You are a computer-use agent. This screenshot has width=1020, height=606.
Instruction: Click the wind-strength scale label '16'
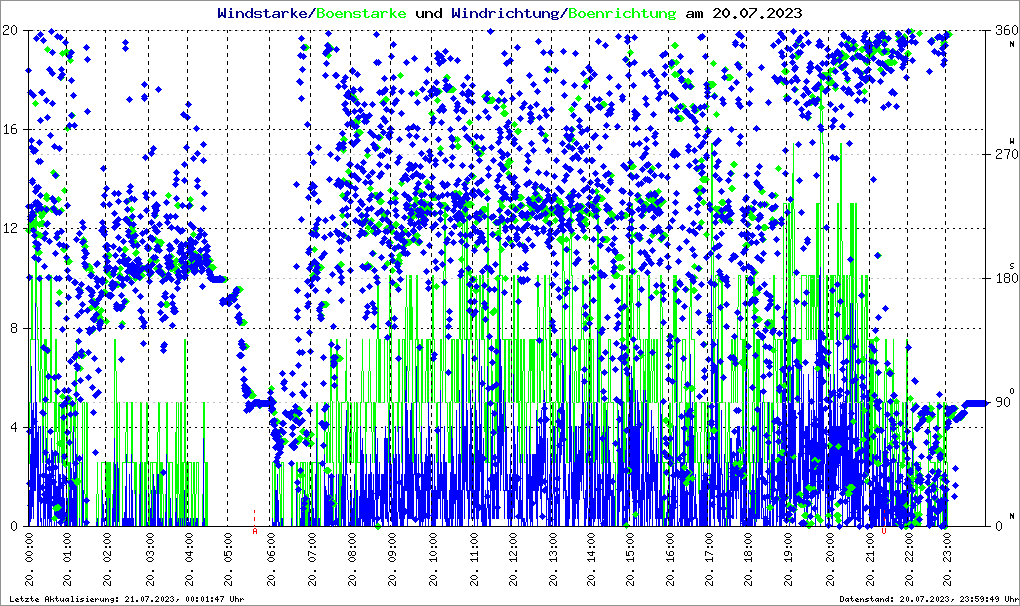(10, 129)
